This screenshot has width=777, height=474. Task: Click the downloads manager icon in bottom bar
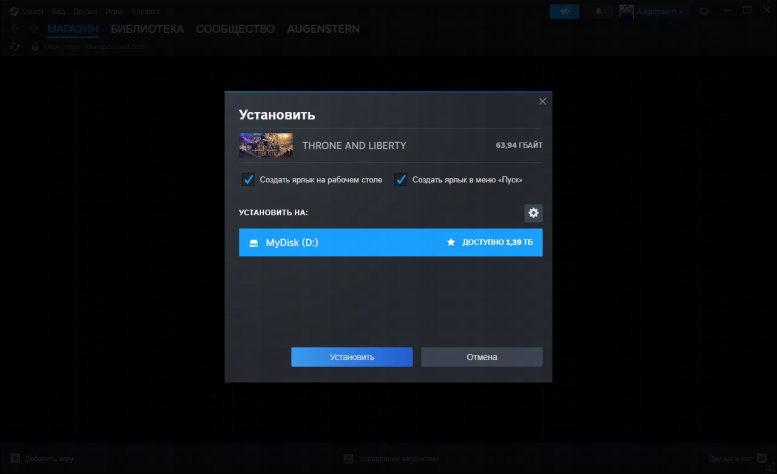348,459
